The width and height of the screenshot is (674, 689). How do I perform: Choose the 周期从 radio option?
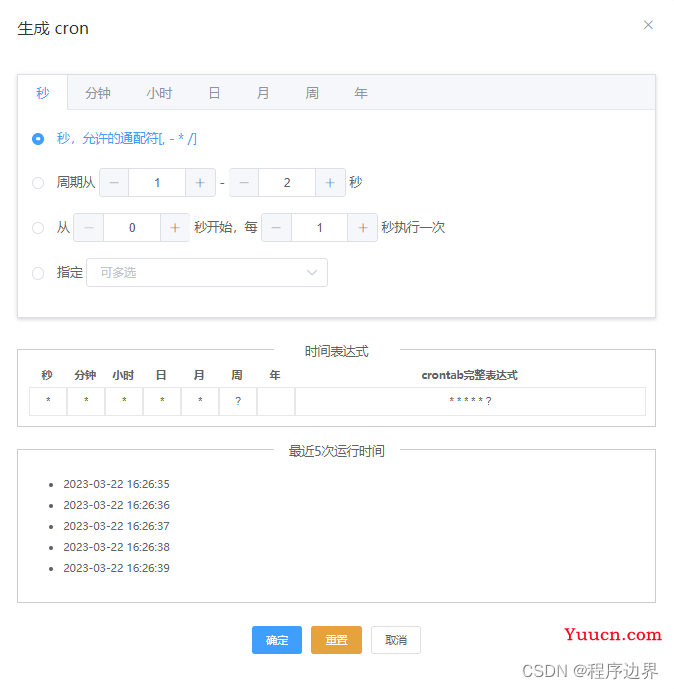38,183
